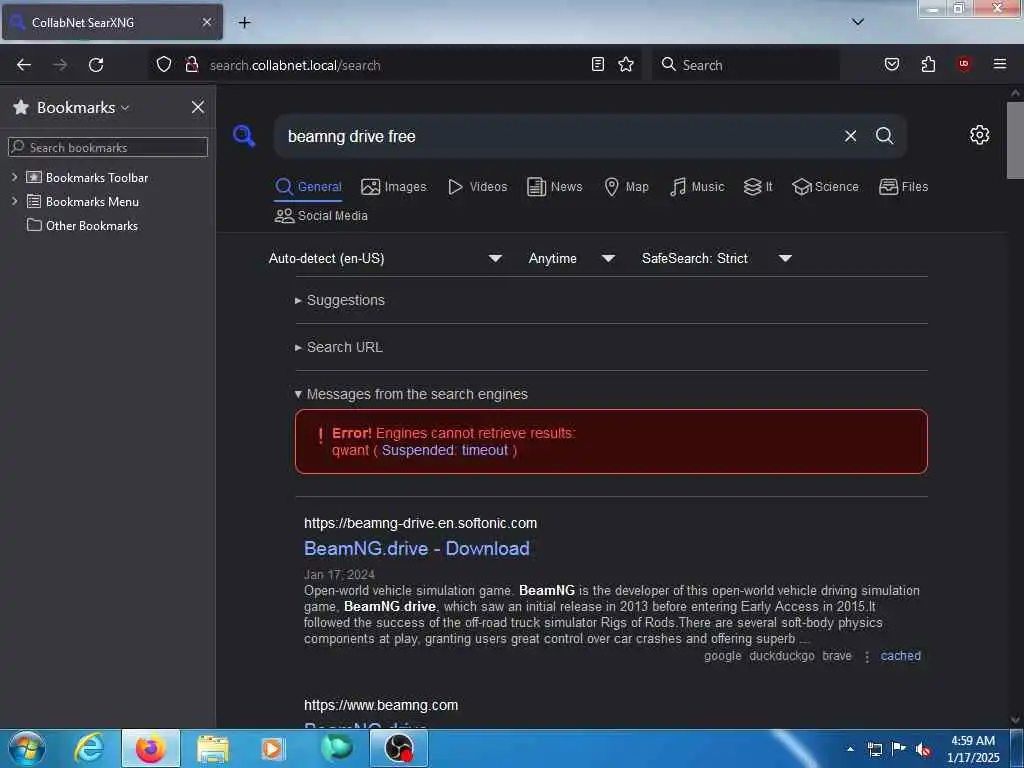Open SearXNG preferences gear
Viewport: 1024px width, 768px height.
(979, 135)
